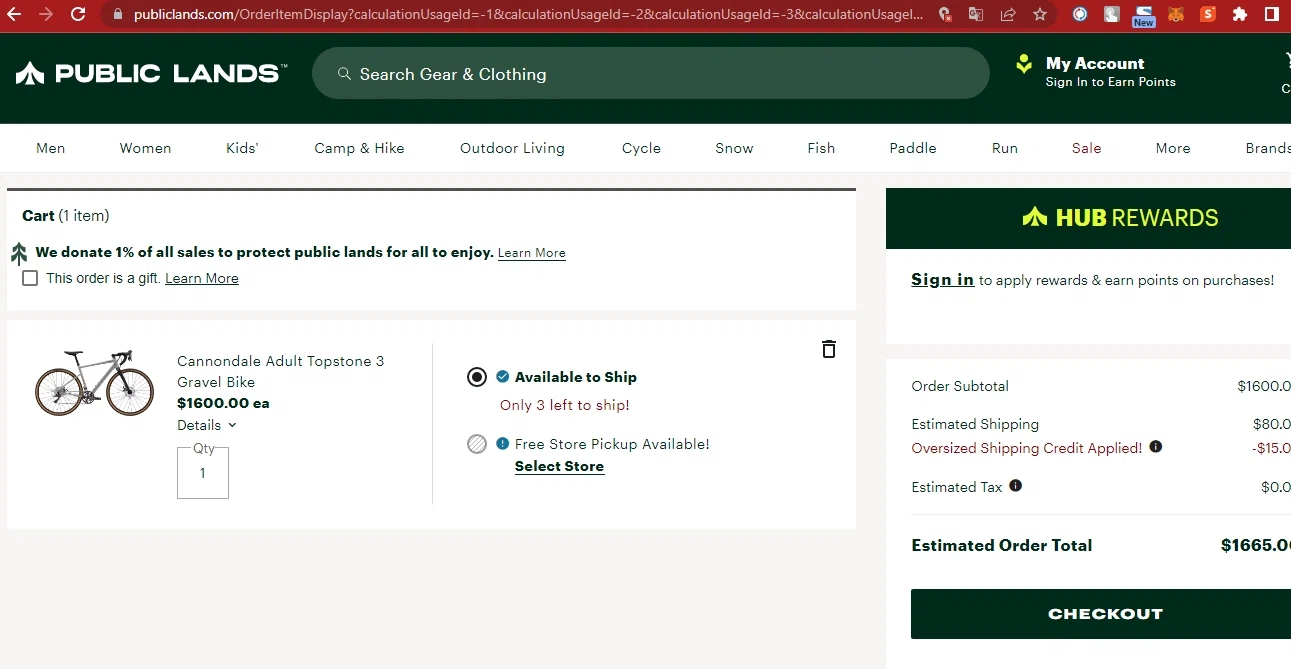Click the HUB REWARDS banner
This screenshot has width=1291, height=669.
pos(1088,218)
